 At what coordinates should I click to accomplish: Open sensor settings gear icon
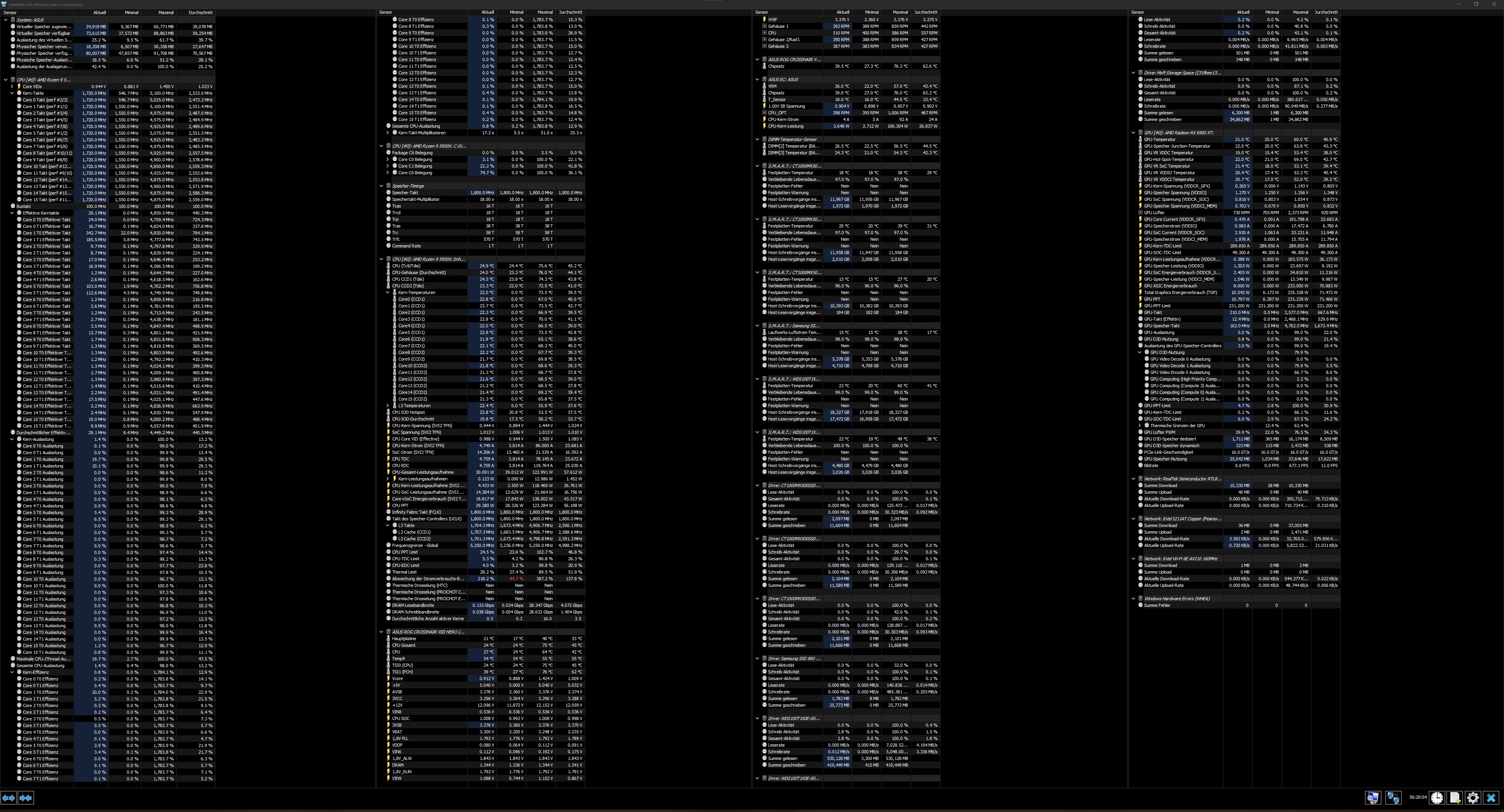(x=1473, y=798)
